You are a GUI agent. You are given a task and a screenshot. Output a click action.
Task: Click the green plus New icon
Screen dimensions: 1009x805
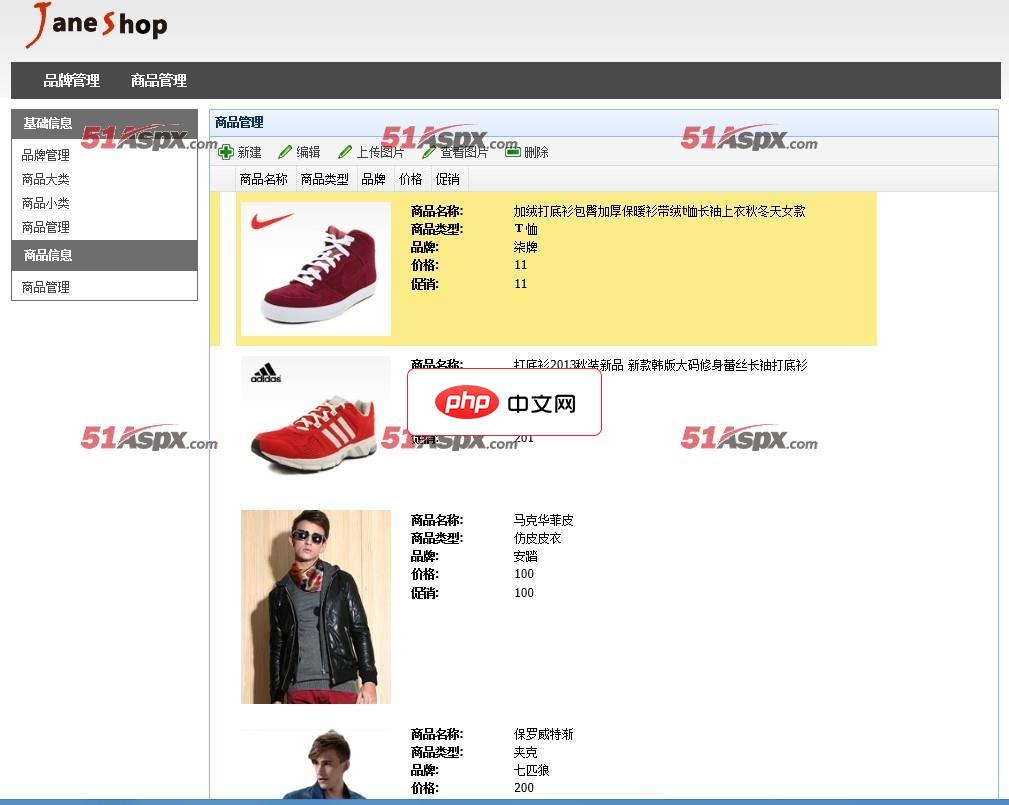pyautogui.click(x=226, y=152)
